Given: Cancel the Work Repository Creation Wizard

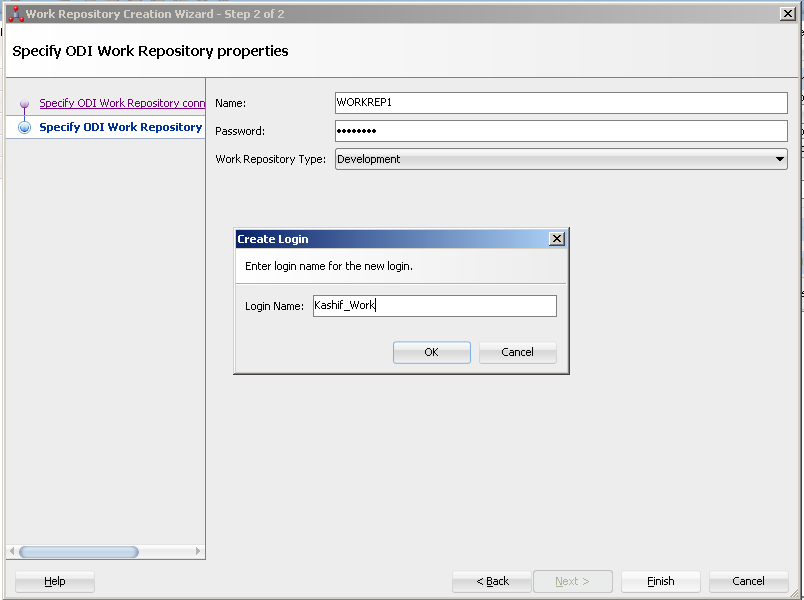Looking at the screenshot, I should pyautogui.click(x=748, y=581).
